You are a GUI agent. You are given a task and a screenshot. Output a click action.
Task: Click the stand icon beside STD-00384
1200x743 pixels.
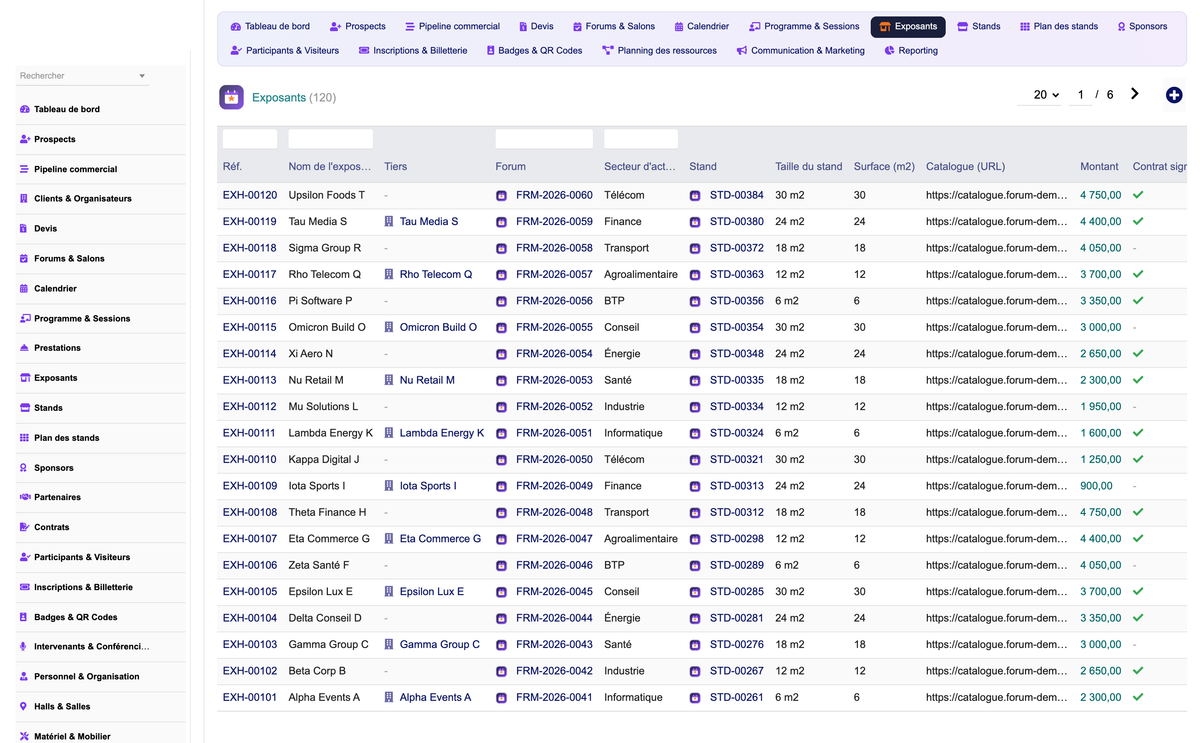pyautogui.click(x=695, y=195)
